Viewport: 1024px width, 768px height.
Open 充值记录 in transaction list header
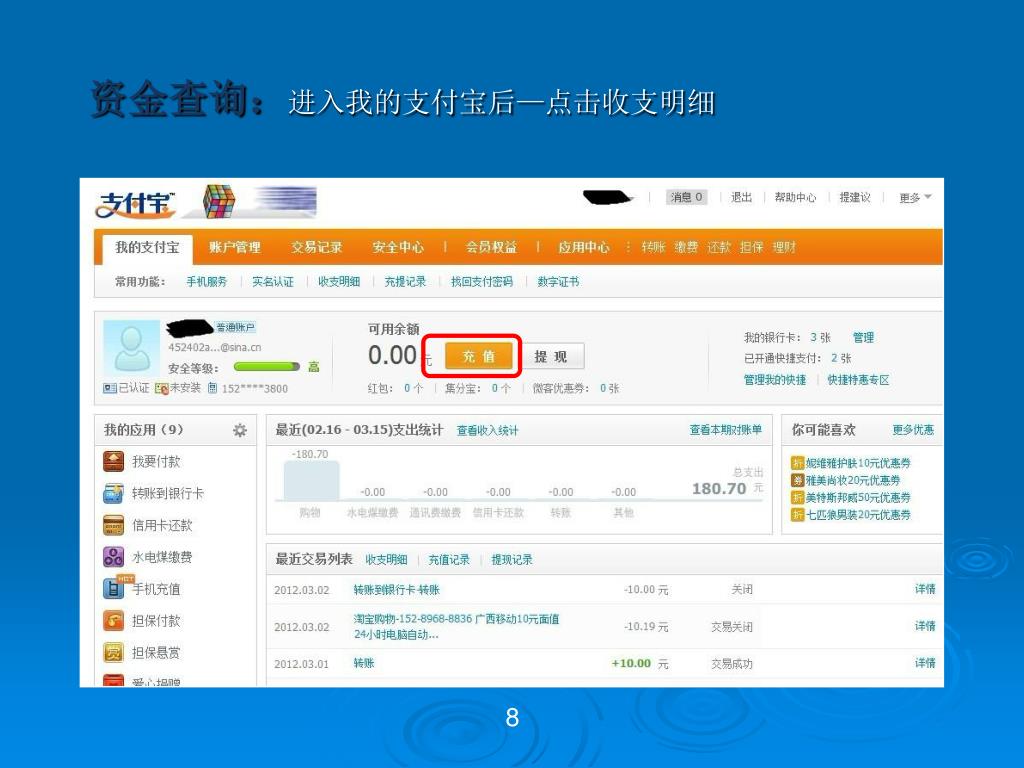coord(449,560)
